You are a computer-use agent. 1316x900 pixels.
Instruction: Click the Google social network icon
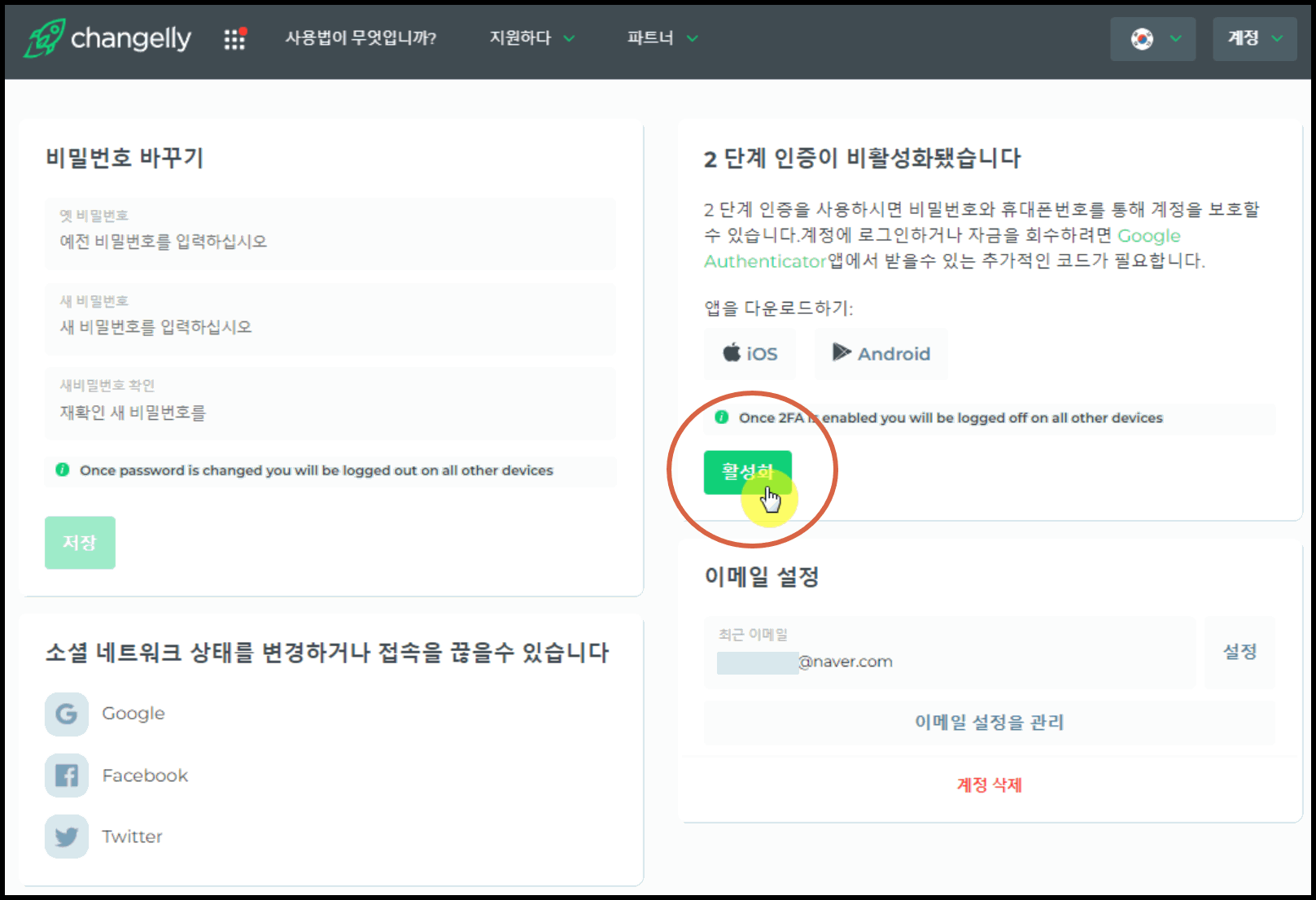point(67,714)
